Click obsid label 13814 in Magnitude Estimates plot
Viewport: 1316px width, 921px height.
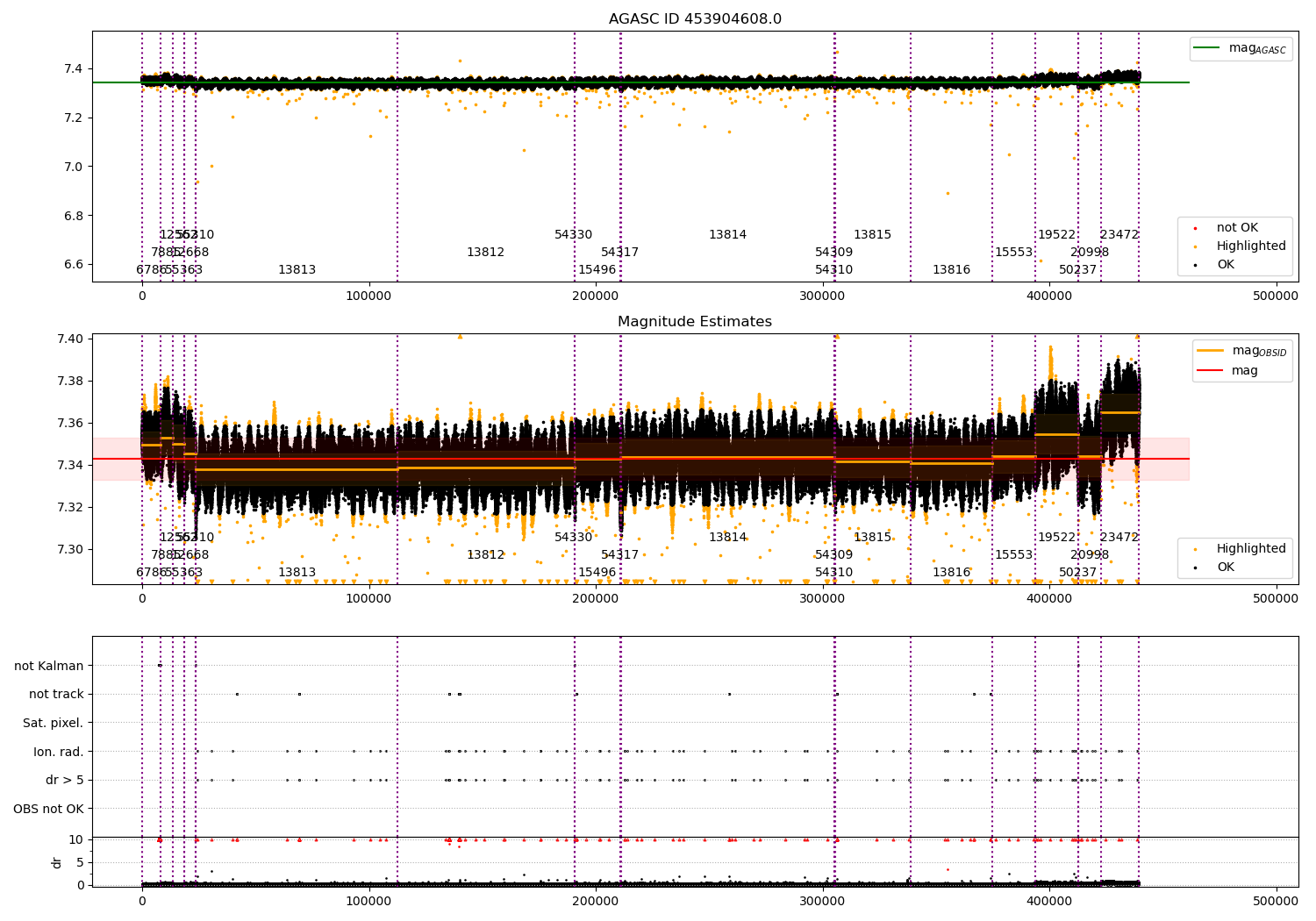[x=728, y=538]
